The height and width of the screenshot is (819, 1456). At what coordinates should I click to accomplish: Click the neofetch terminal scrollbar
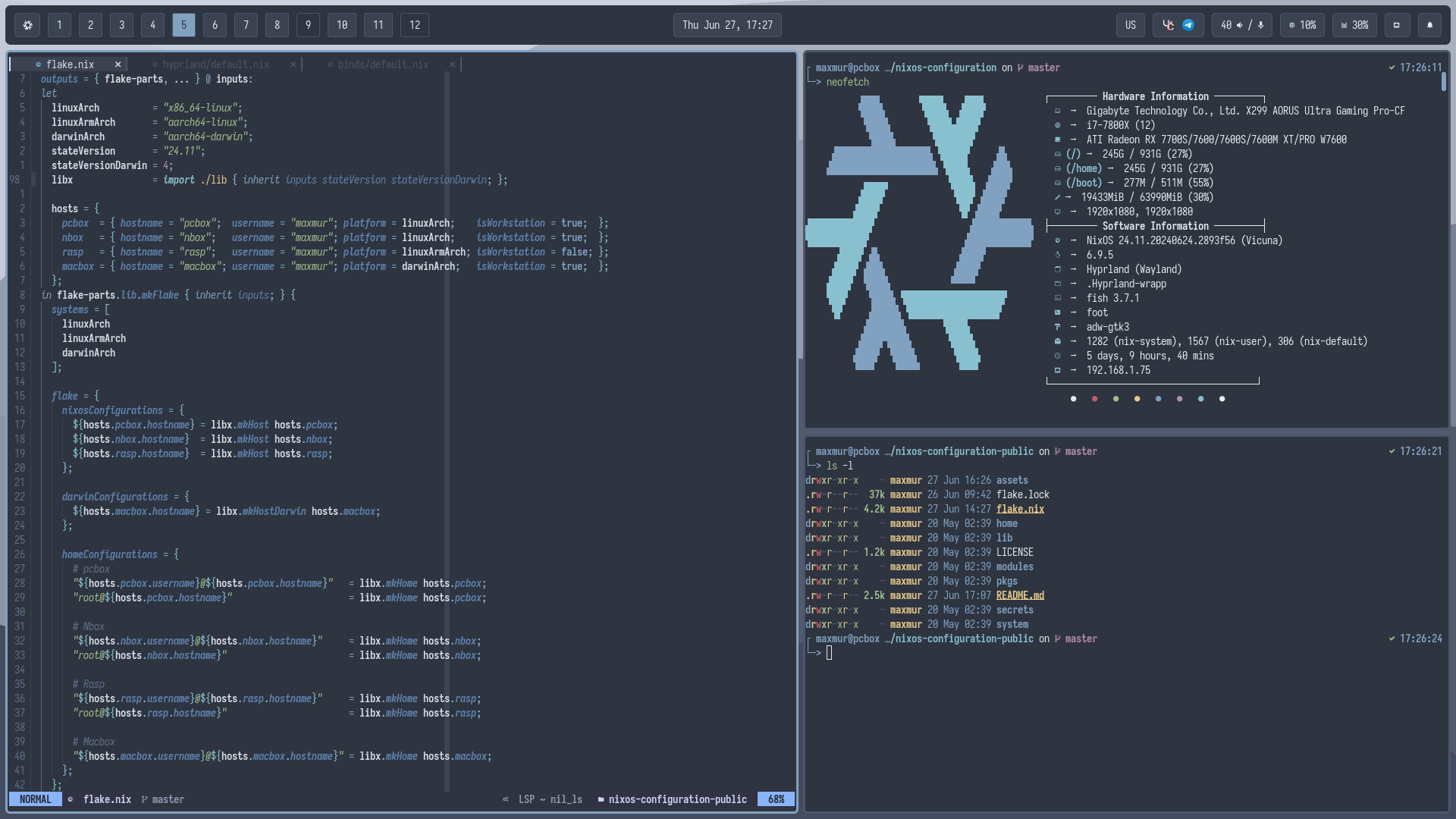click(x=1443, y=82)
